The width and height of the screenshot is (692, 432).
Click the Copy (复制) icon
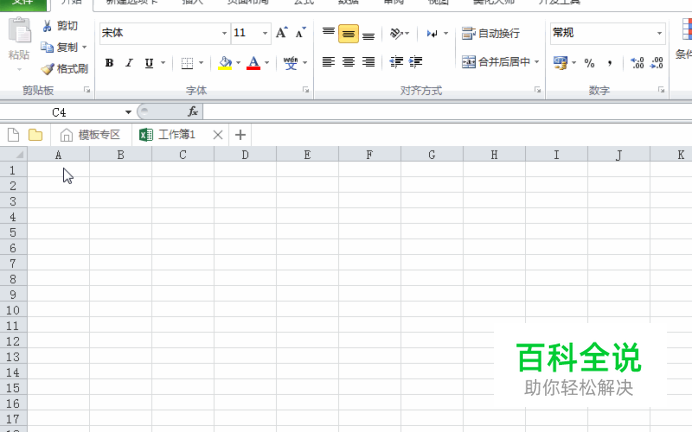pyautogui.click(x=47, y=47)
